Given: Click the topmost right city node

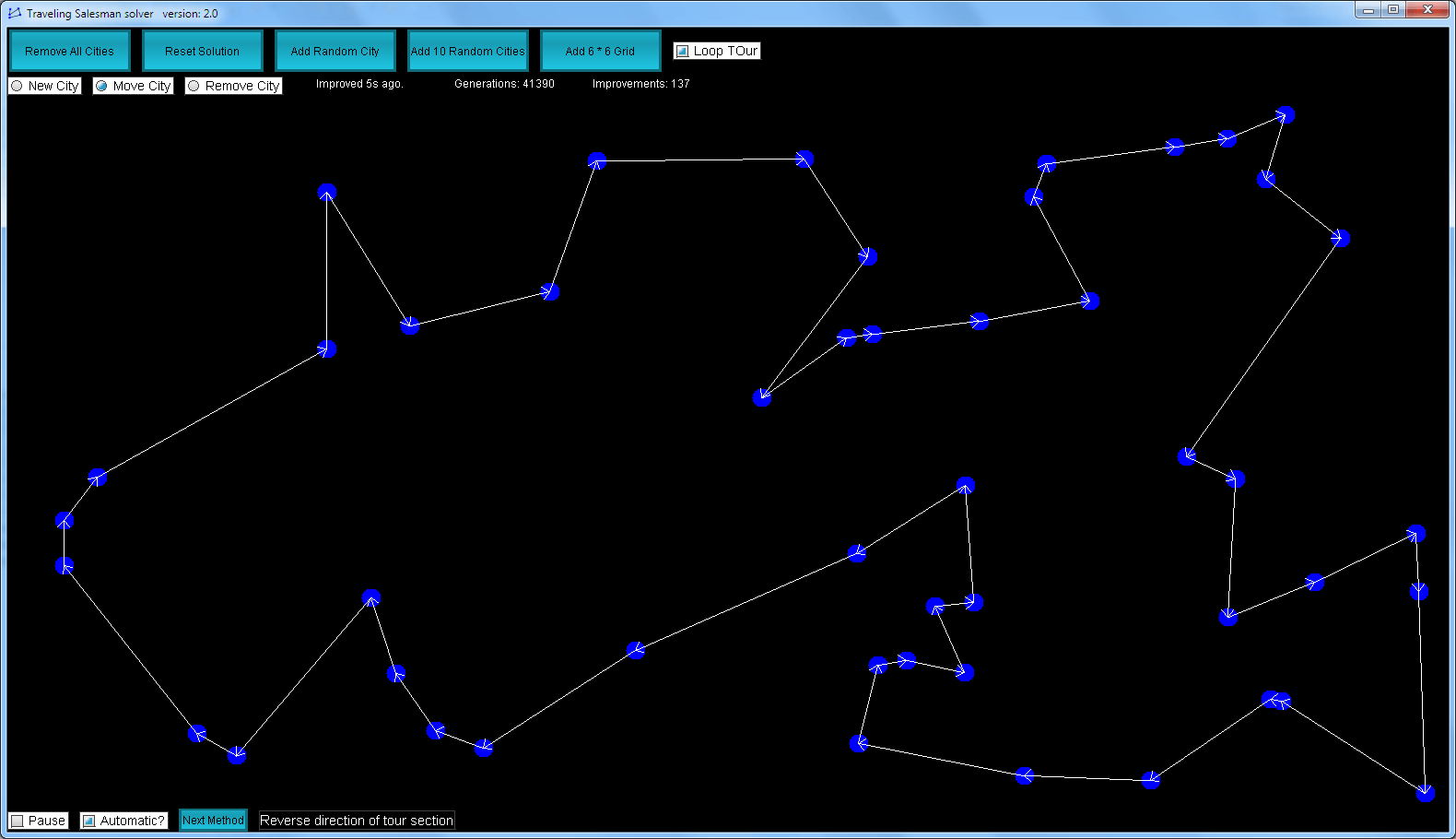Looking at the screenshot, I should (1286, 115).
